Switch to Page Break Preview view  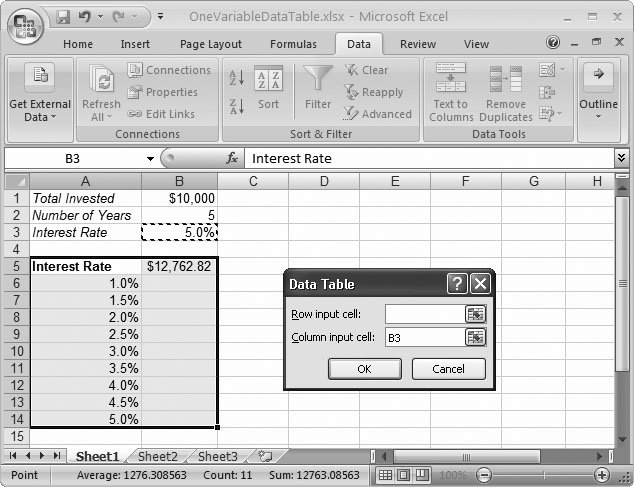click(421, 475)
